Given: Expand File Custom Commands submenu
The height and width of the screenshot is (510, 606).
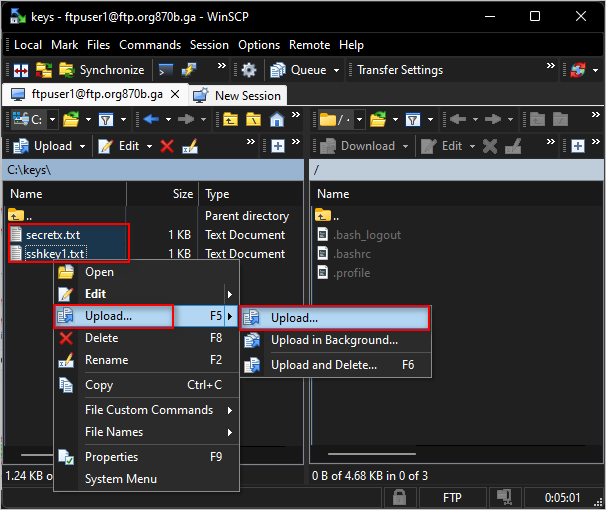Looking at the screenshot, I should point(146,410).
